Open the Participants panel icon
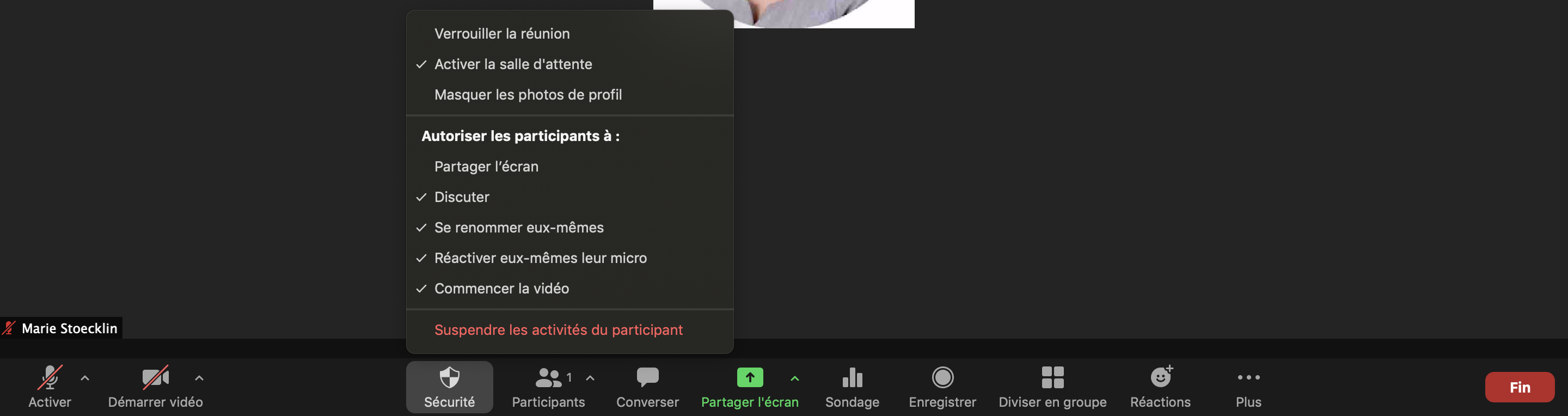 (x=548, y=378)
